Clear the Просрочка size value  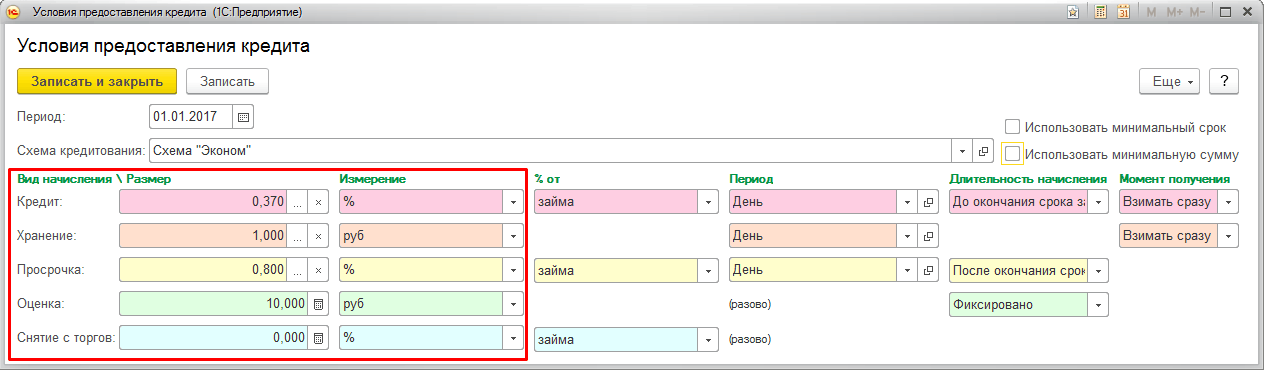click(318, 270)
